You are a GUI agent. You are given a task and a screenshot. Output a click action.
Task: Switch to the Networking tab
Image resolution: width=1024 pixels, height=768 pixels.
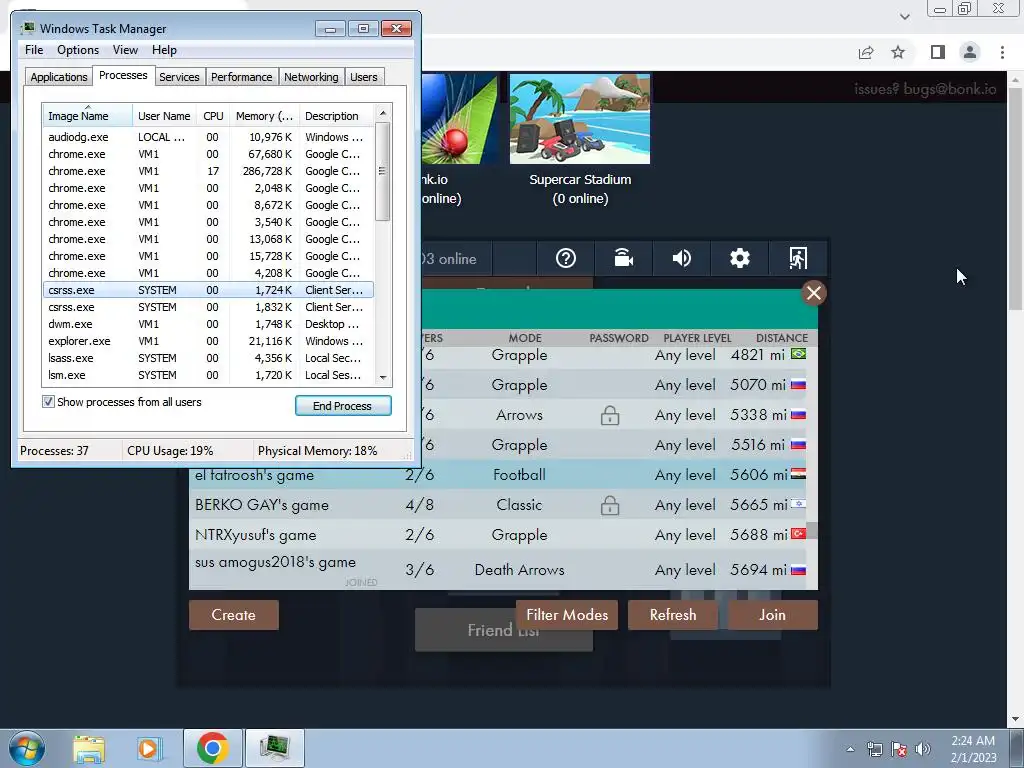(311, 77)
